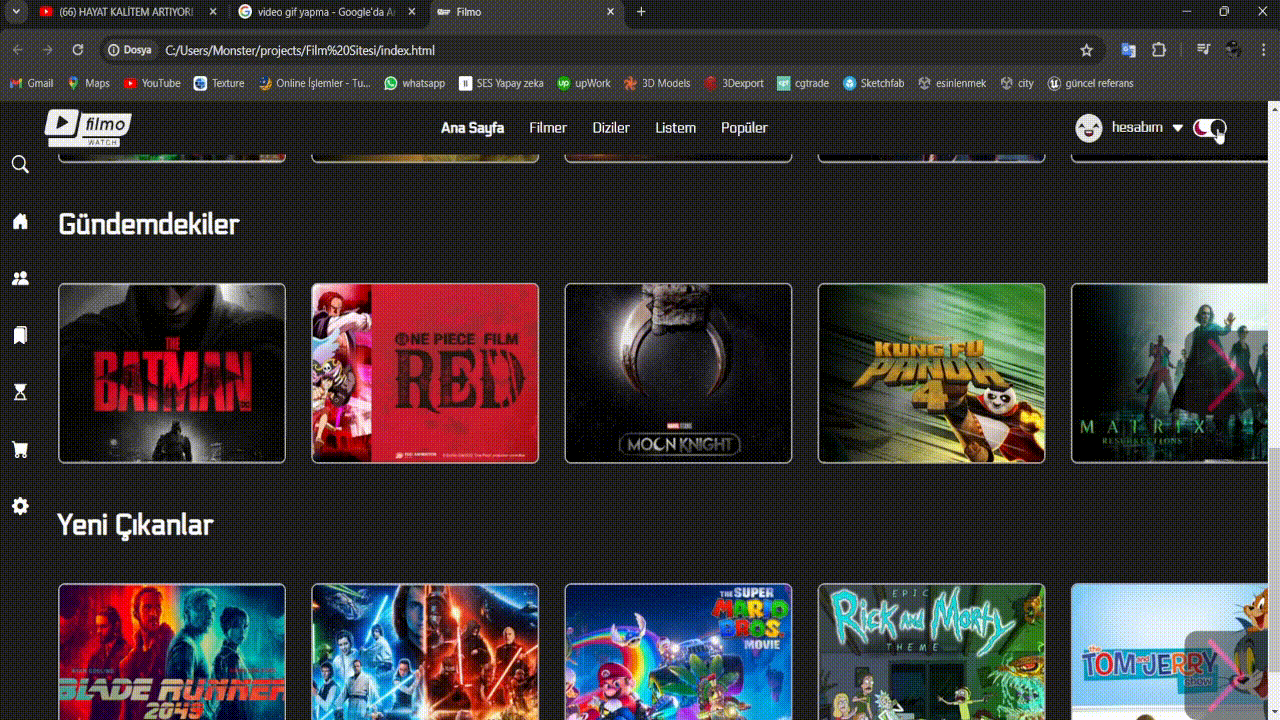Open the Super Mario Bros. Movie poster
Screen dimensions: 1280x720
(678, 652)
